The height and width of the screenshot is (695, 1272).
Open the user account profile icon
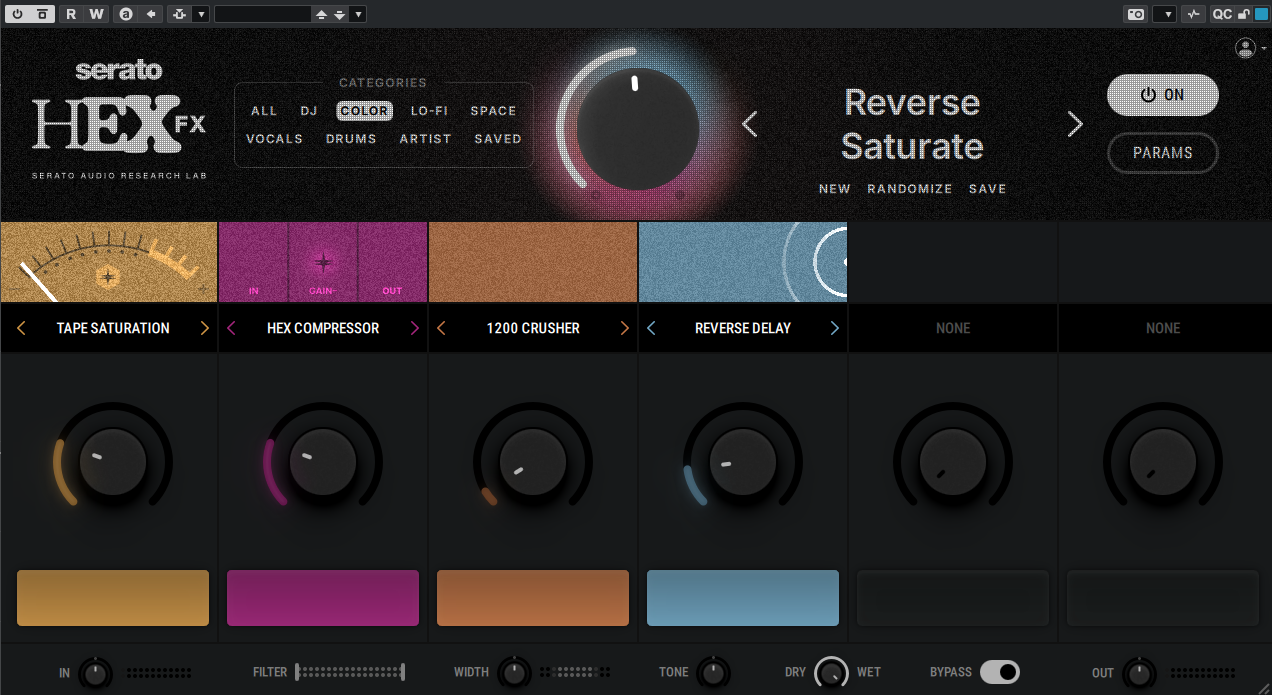click(x=1245, y=48)
